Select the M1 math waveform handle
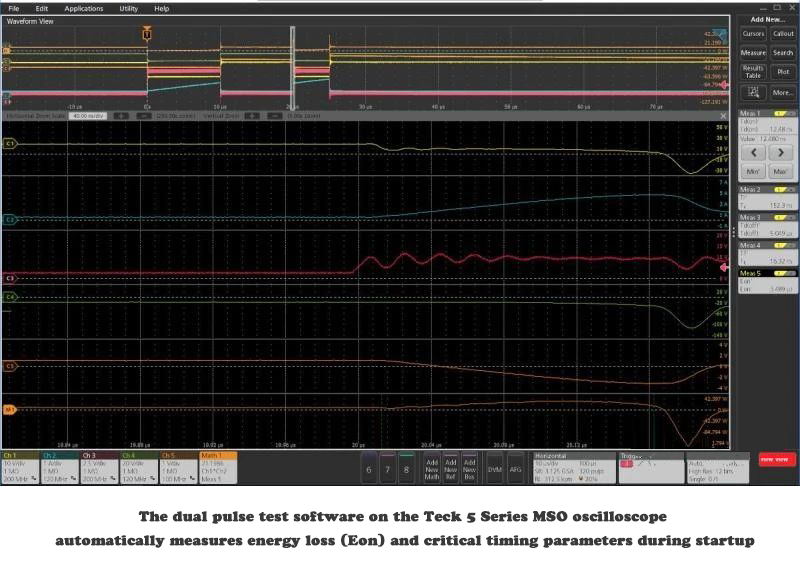Image resolution: width=800 pixels, height=569 pixels. click(x=9, y=410)
